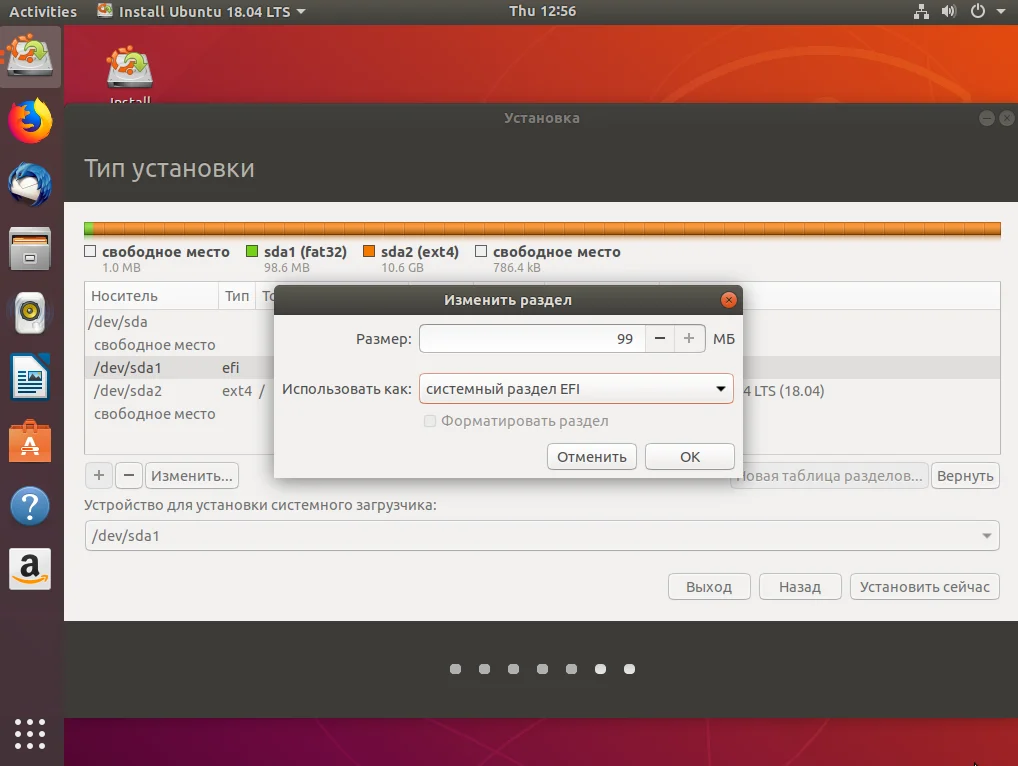This screenshot has width=1018, height=766.
Task: Open LibreOffice Writer from the dock
Action: [30, 377]
